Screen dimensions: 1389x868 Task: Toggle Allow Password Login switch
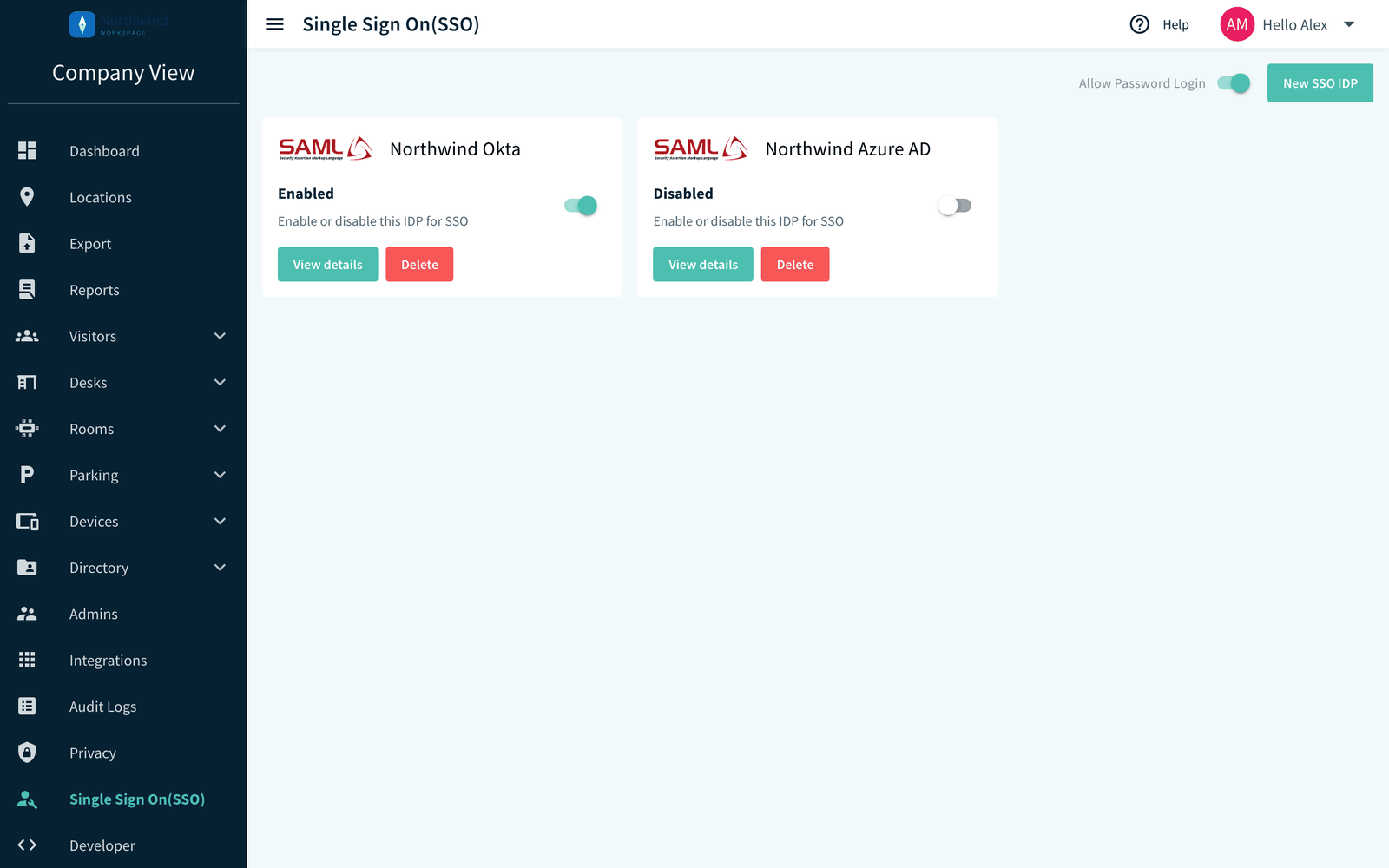pos(1234,83)
